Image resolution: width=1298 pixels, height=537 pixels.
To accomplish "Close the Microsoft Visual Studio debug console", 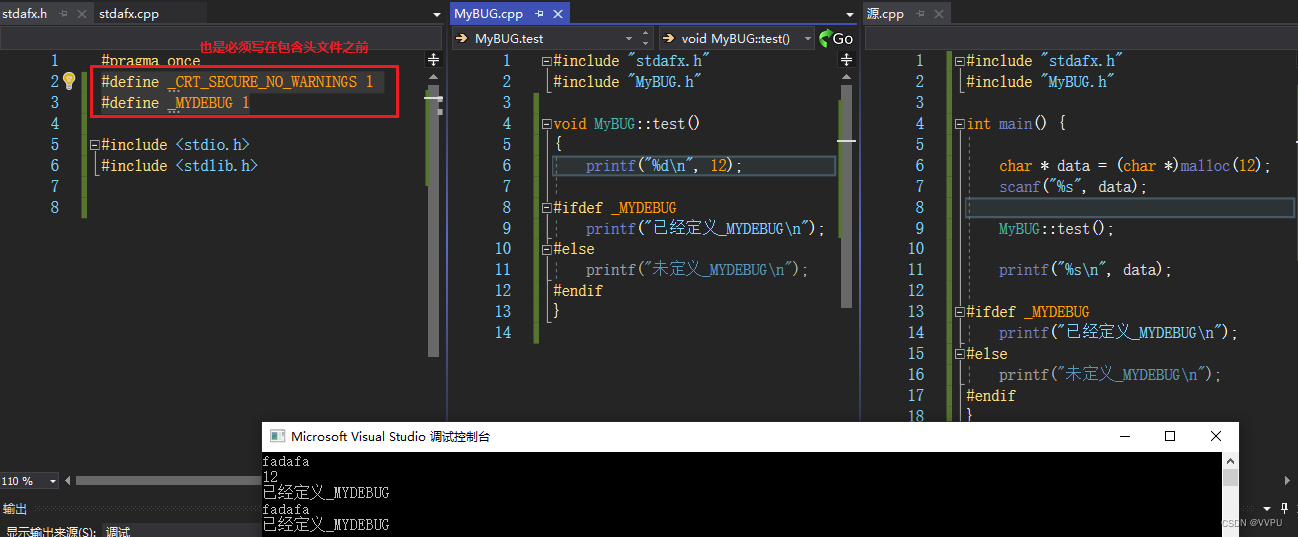I will (1216, 437).
